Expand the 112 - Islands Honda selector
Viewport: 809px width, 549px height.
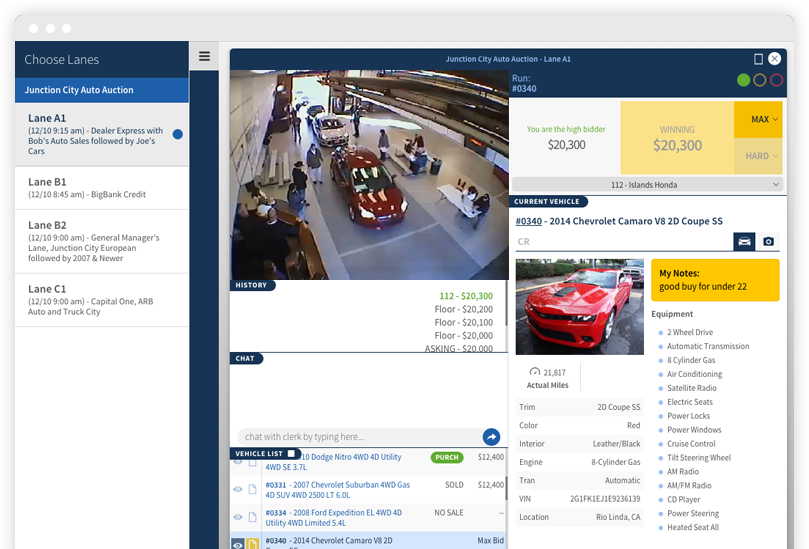(x=648, y=185)
